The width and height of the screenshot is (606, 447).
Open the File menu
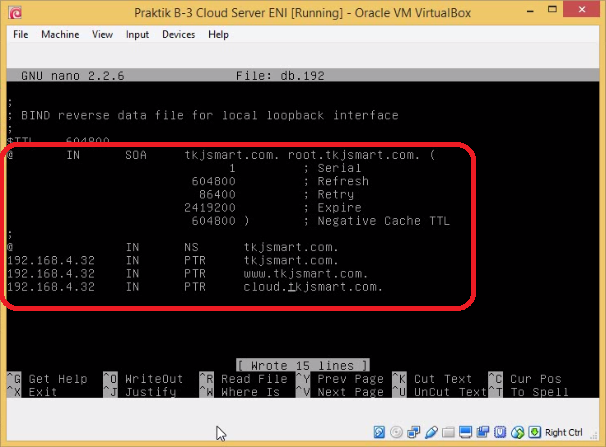click(20, 34)
